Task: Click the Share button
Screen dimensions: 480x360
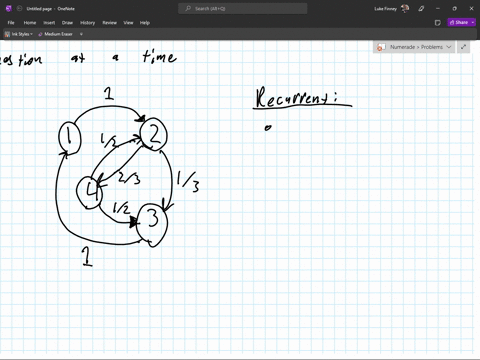Action: tap(459, 22)
